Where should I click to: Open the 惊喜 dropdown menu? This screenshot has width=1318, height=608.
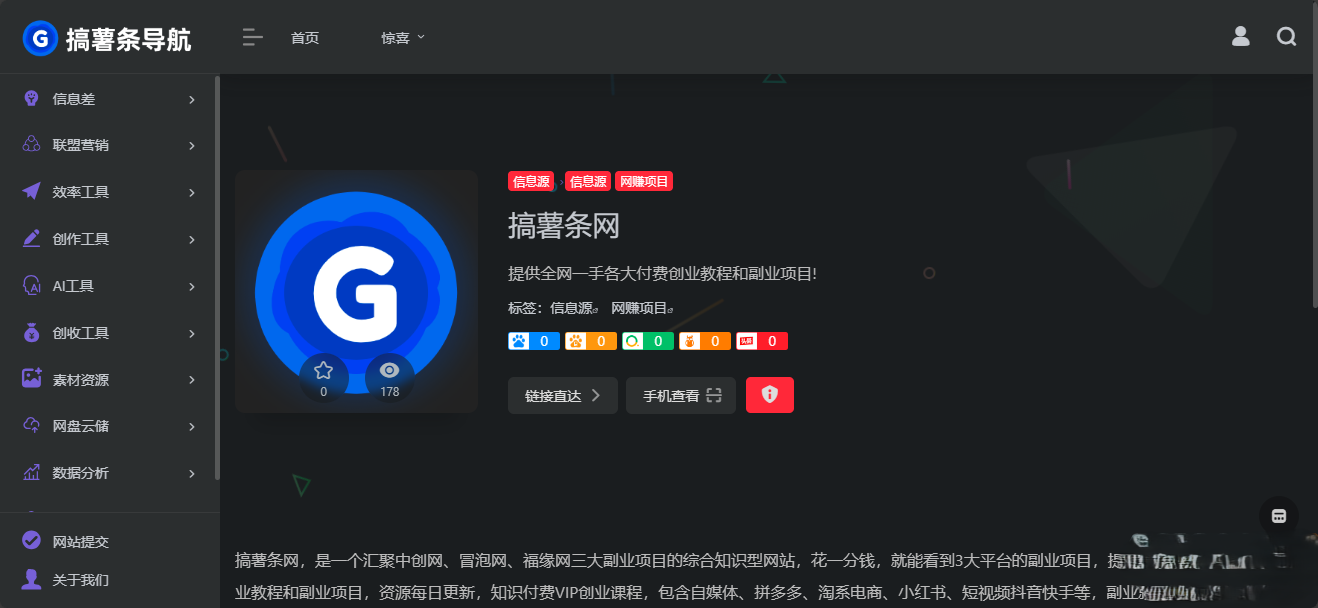click(x=403, y=38)
